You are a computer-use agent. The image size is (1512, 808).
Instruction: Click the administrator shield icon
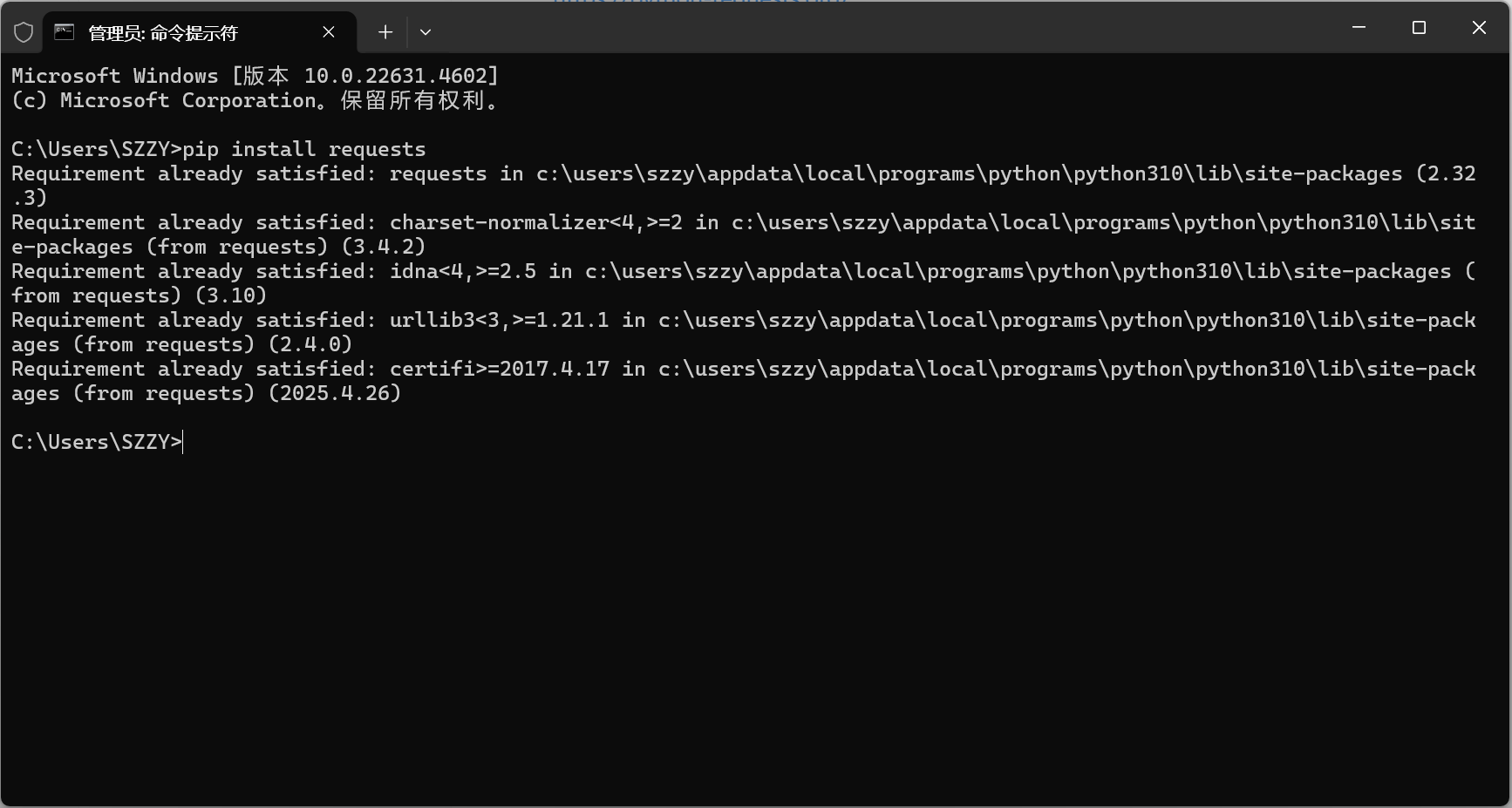click(24, 33)
